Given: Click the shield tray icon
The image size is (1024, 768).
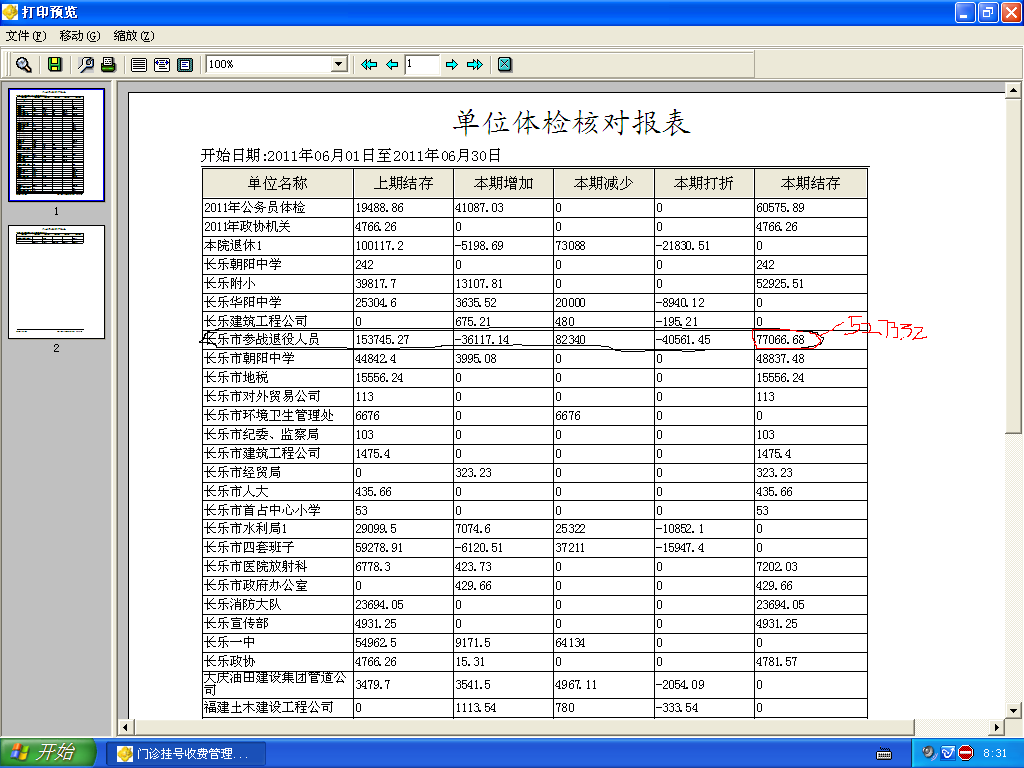Looking at the screenshot, I should (x=948, y=753).
